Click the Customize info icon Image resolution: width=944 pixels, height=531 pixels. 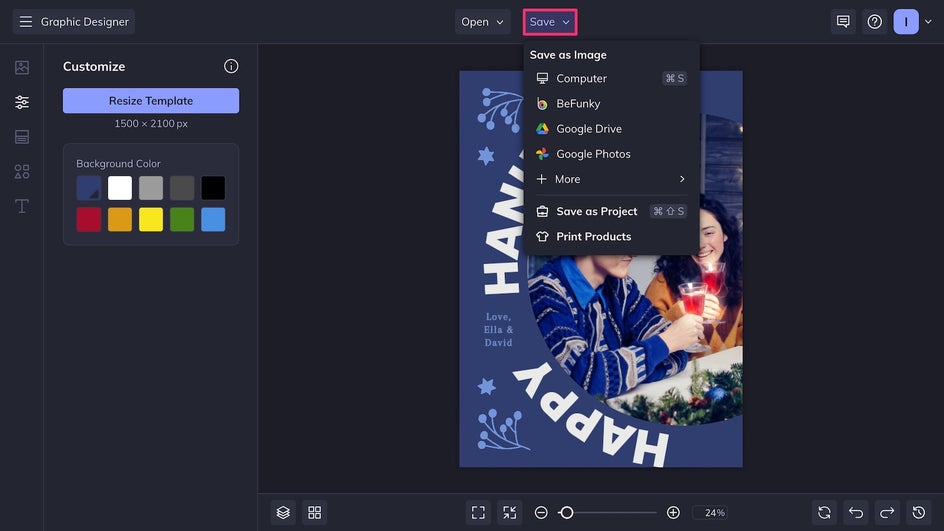pyautogui.click(x=231, y=66)
